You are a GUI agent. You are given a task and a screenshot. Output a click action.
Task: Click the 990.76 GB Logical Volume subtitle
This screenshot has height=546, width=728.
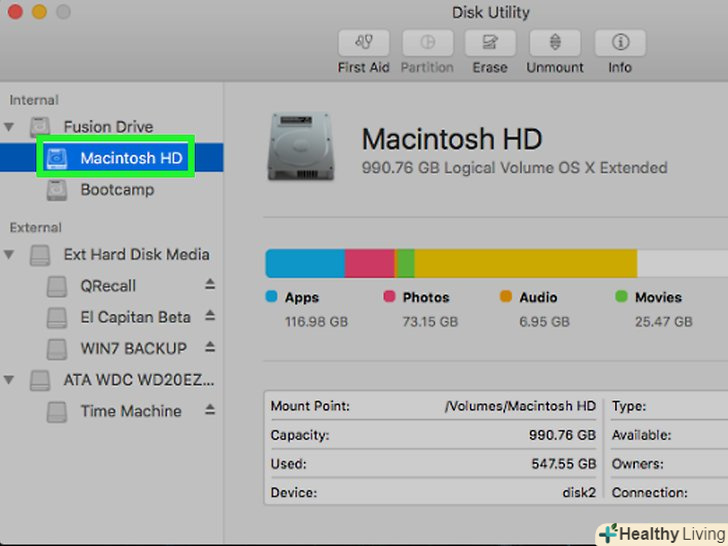(x=514, y=168)
